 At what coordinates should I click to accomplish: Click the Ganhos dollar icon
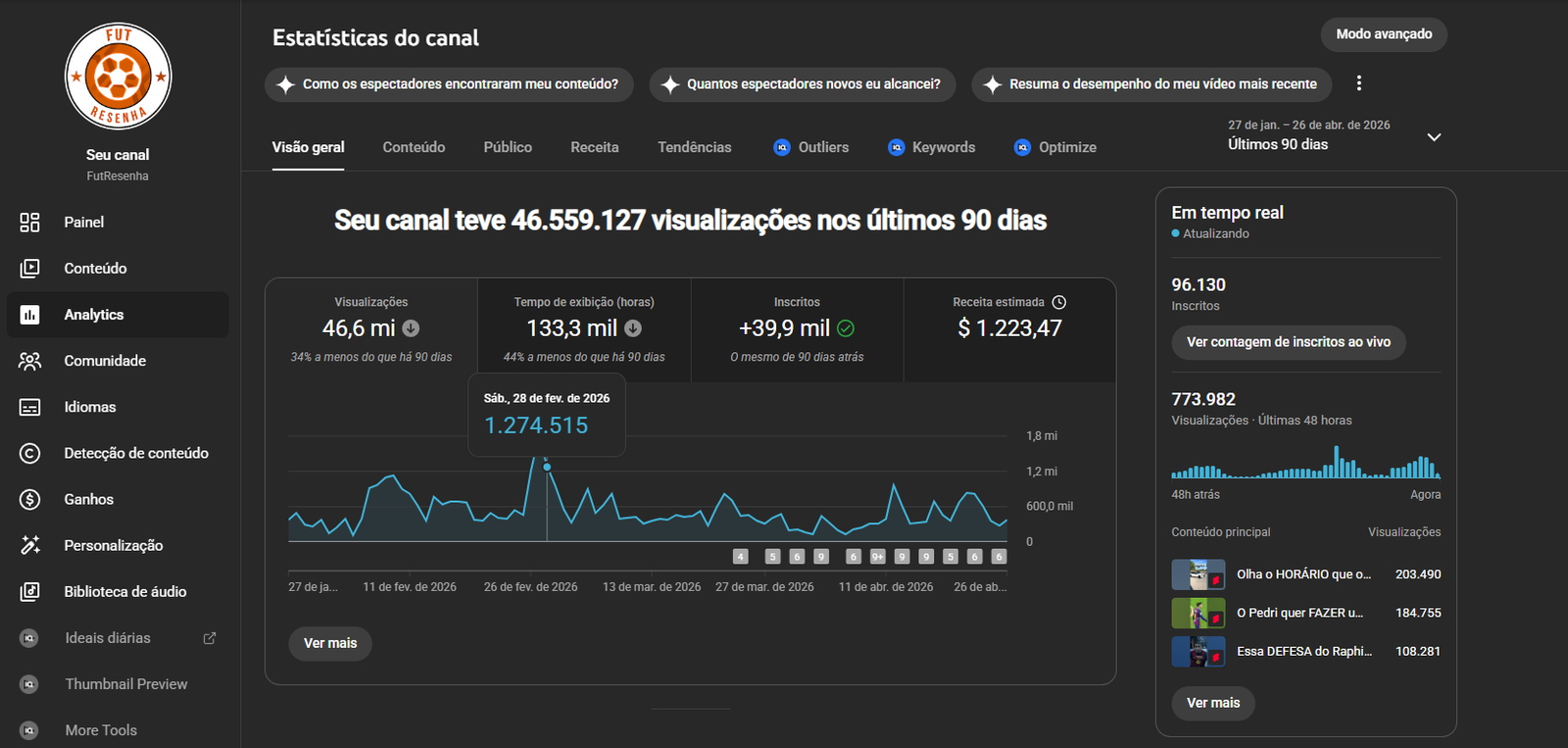(29, 499)
